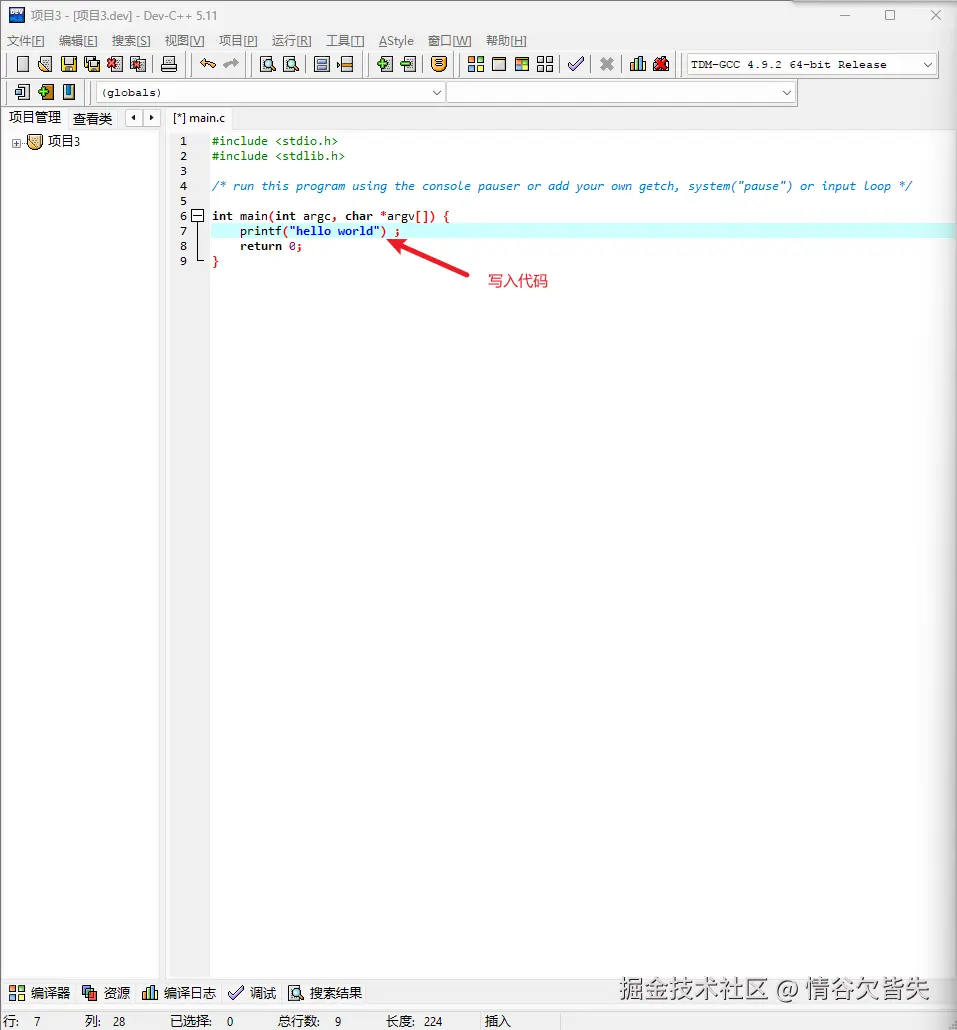Screen dimensions: 957x1030
Task: Click the Debug checkmark toolbar icon
Action: (575, 64)
